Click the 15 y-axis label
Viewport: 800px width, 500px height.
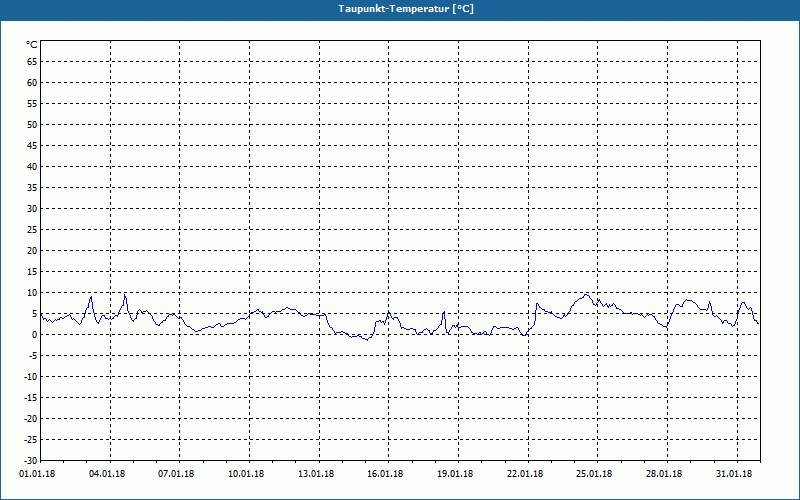[32, 271]
